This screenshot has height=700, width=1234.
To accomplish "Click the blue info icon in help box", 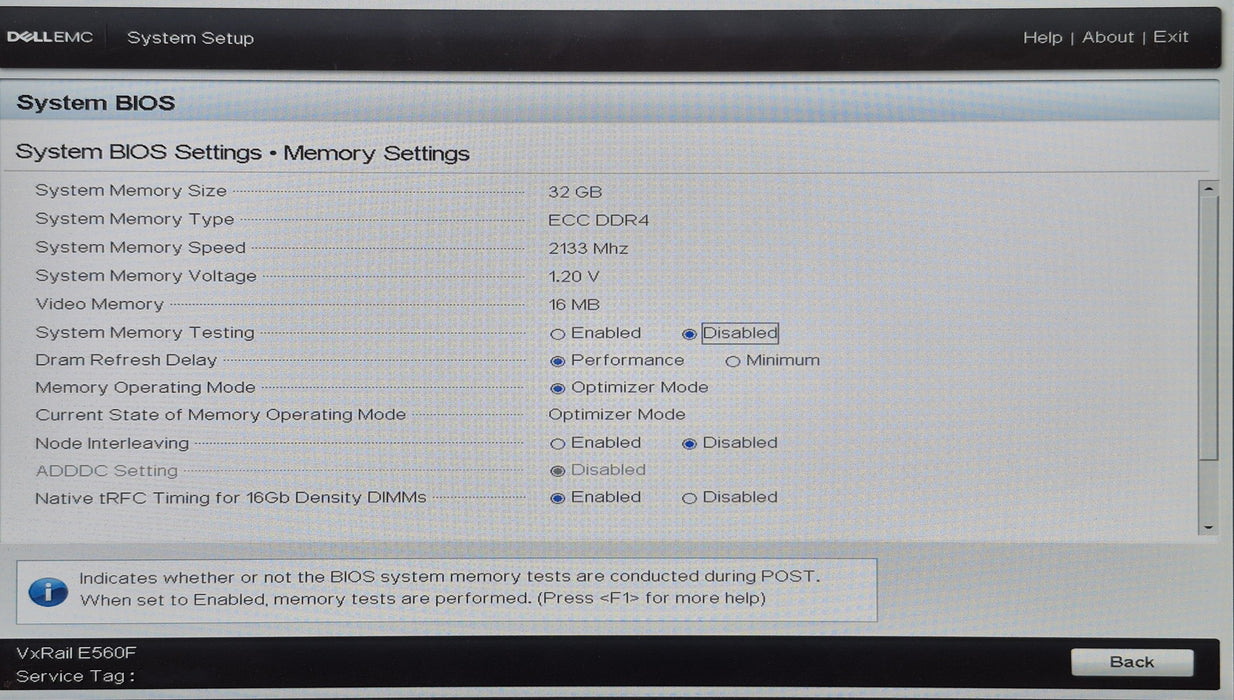I will 48,590.
